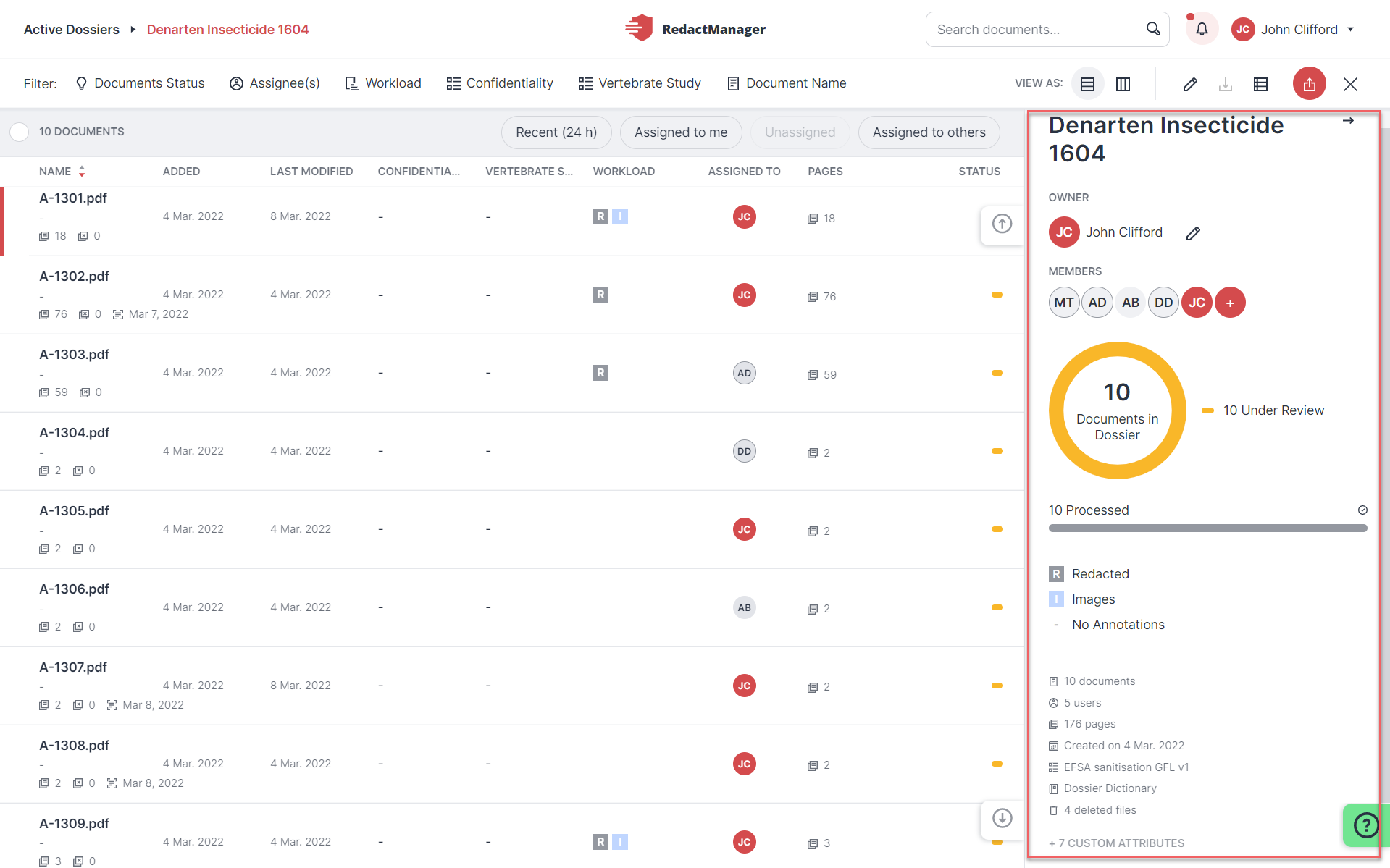Click the scroll-down arrow button
Viewport: 1390px width, 868px height.
click(x=1002, y=818)
